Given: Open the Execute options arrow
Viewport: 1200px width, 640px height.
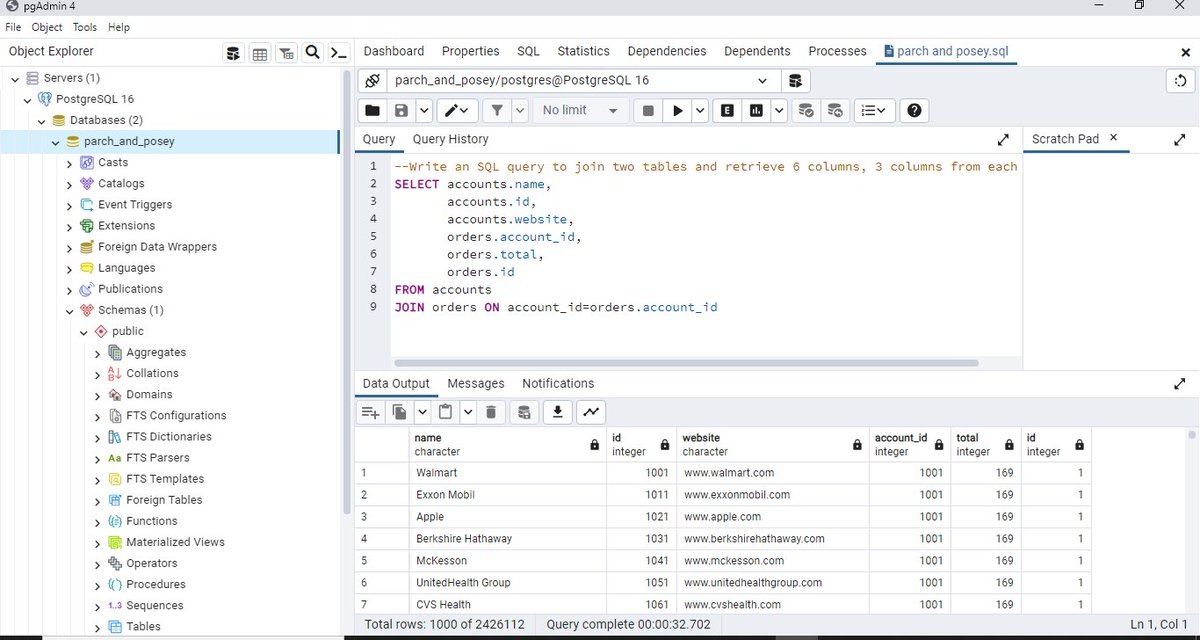Looking at the screenshot, I should point(700,110).
